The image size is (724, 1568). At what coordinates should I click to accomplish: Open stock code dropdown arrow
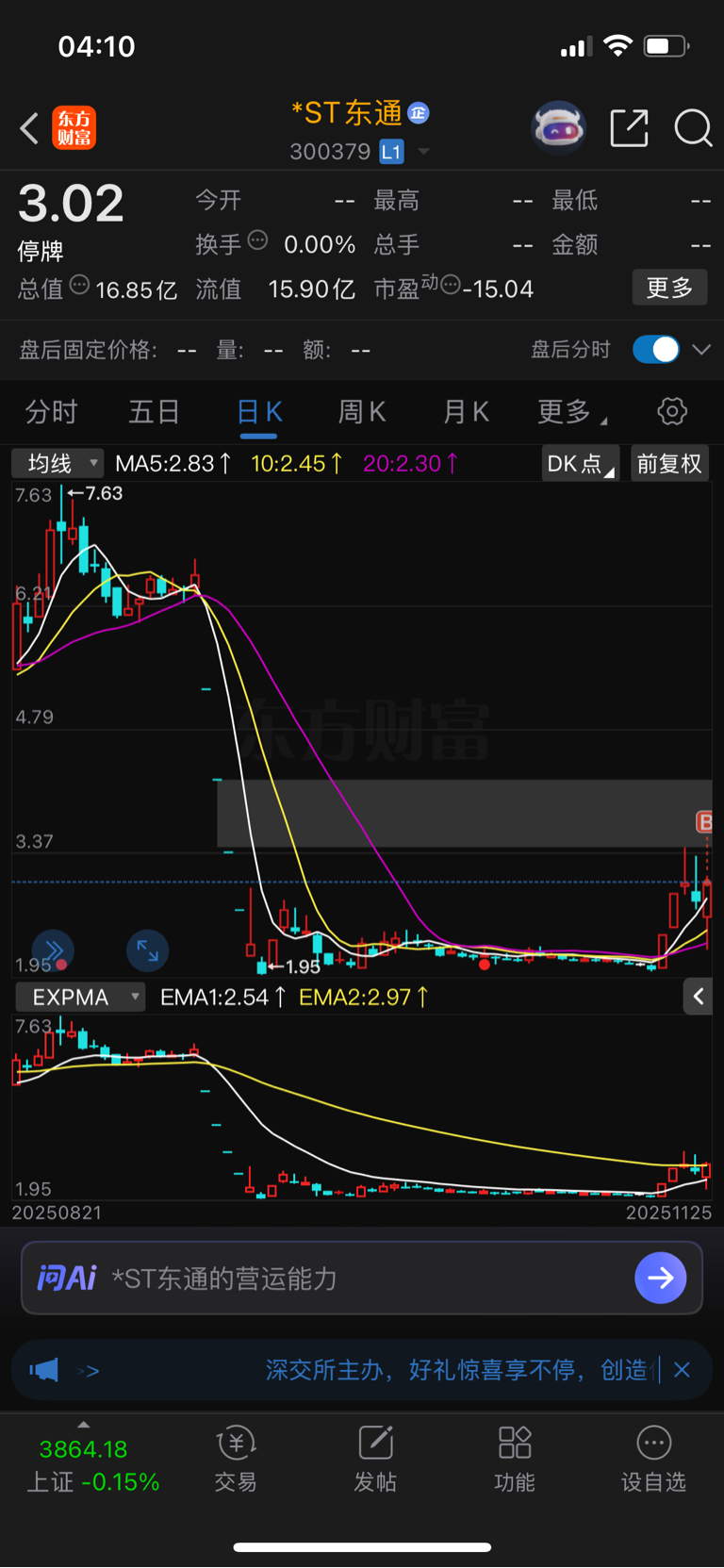424,152
